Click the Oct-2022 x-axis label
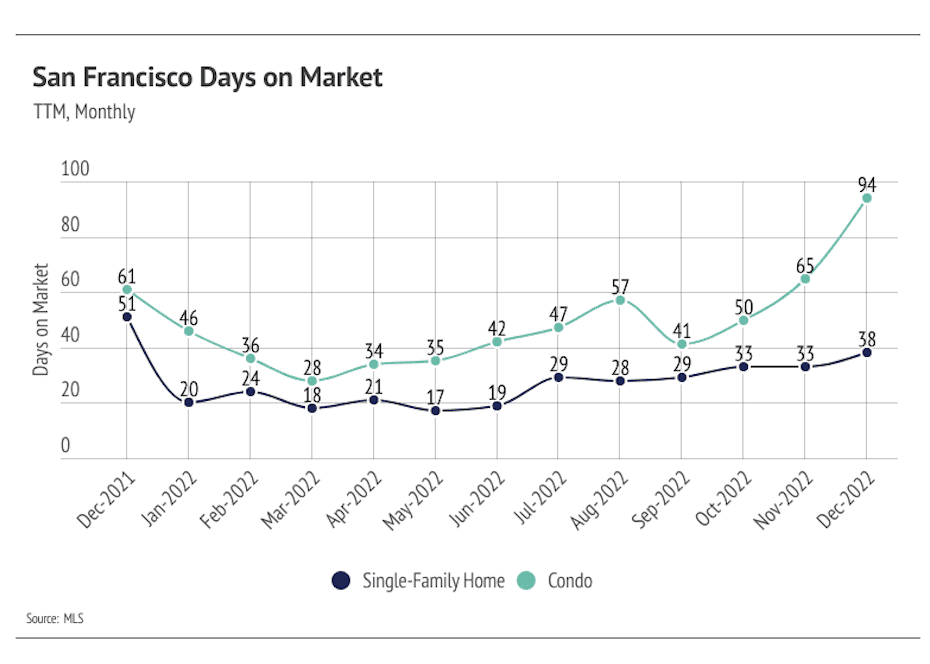Screen dimensions: 930x664 (723, 499)
